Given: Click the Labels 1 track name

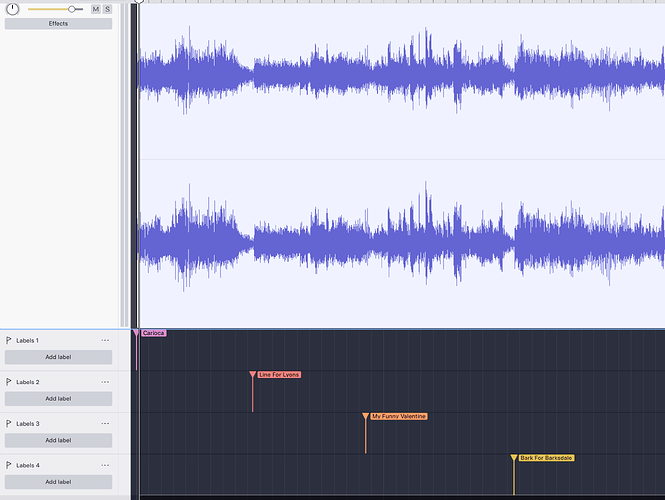Looking at the screenshot, I should click(28, 340).
